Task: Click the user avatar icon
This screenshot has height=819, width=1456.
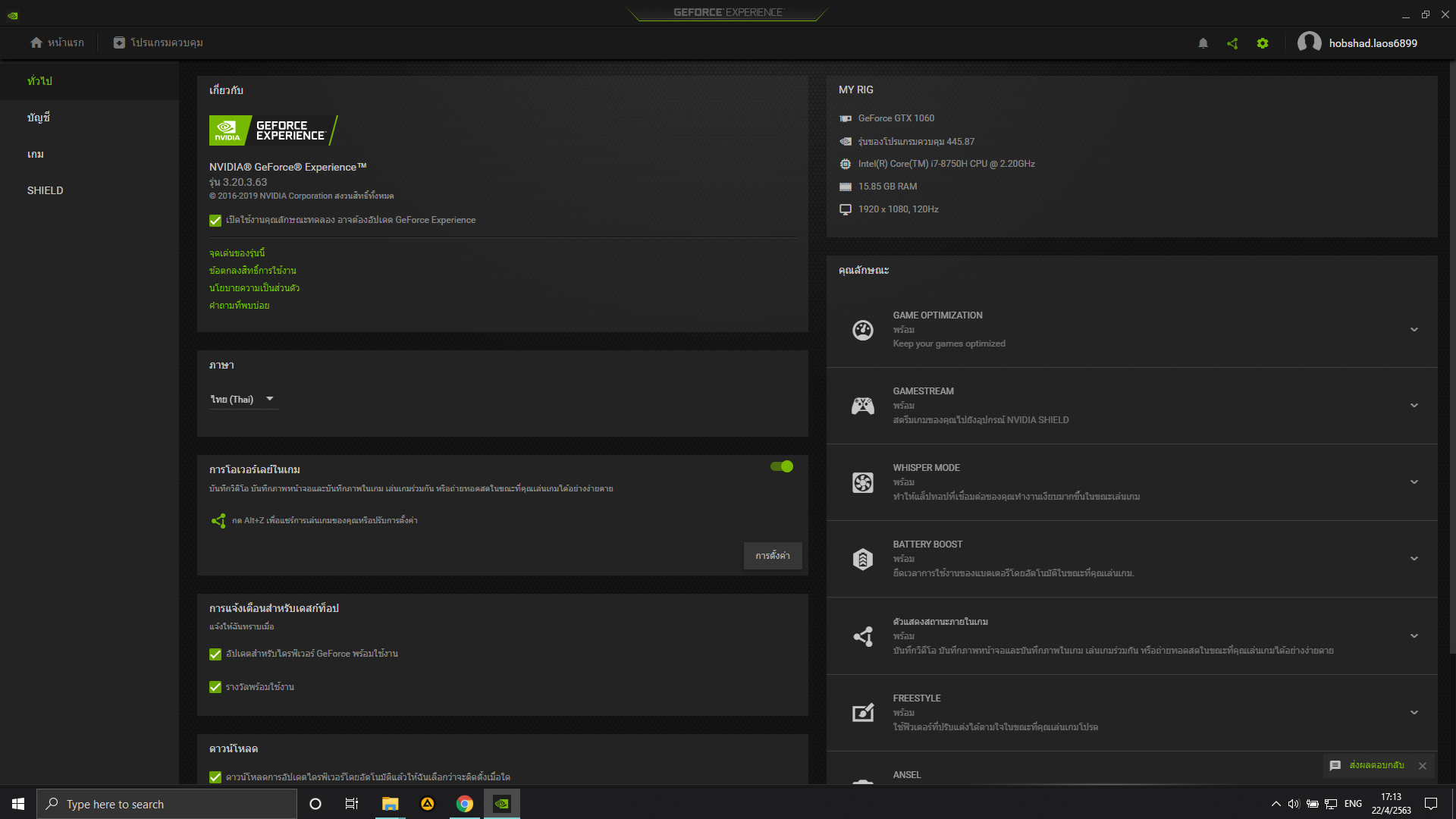Action: coord(1309,43)
